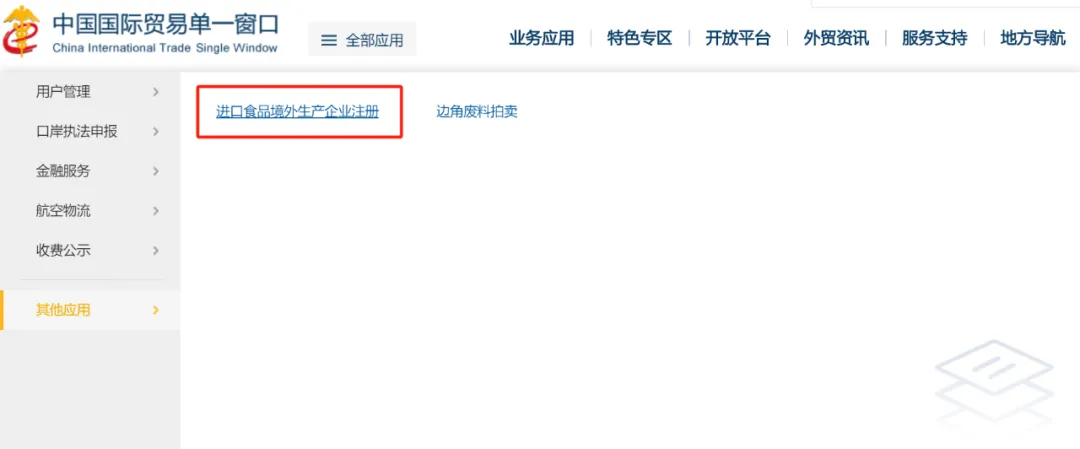Screen dimensions: 1080x449
Task: Expand the 航空物流 chevron arrow
Action: pos(156,211)
